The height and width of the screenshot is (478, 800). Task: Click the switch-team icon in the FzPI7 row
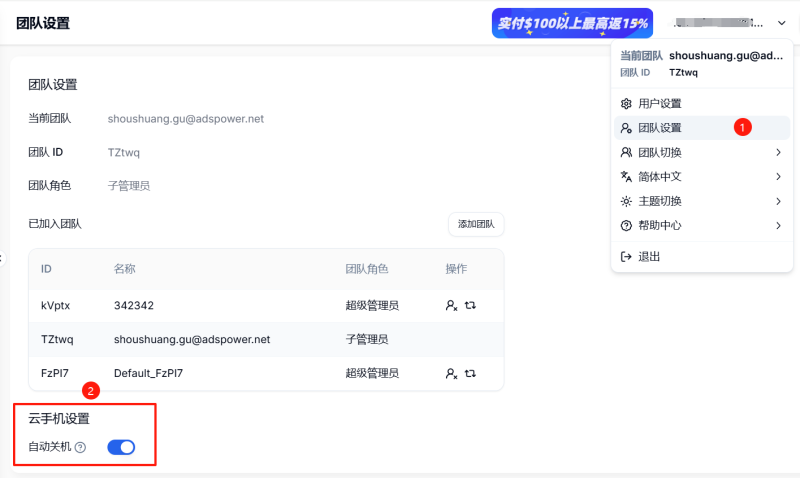pos(470,373)
